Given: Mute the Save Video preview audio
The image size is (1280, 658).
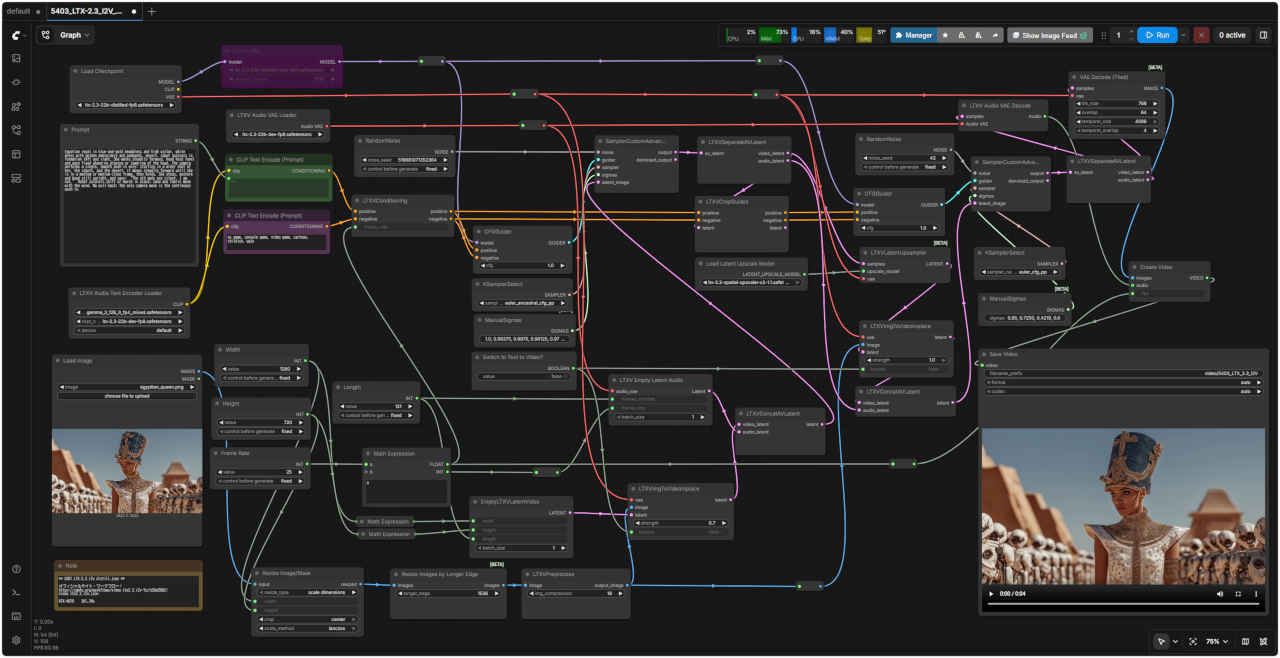Looking at the screenshot, I should [x=1220, y=594].
